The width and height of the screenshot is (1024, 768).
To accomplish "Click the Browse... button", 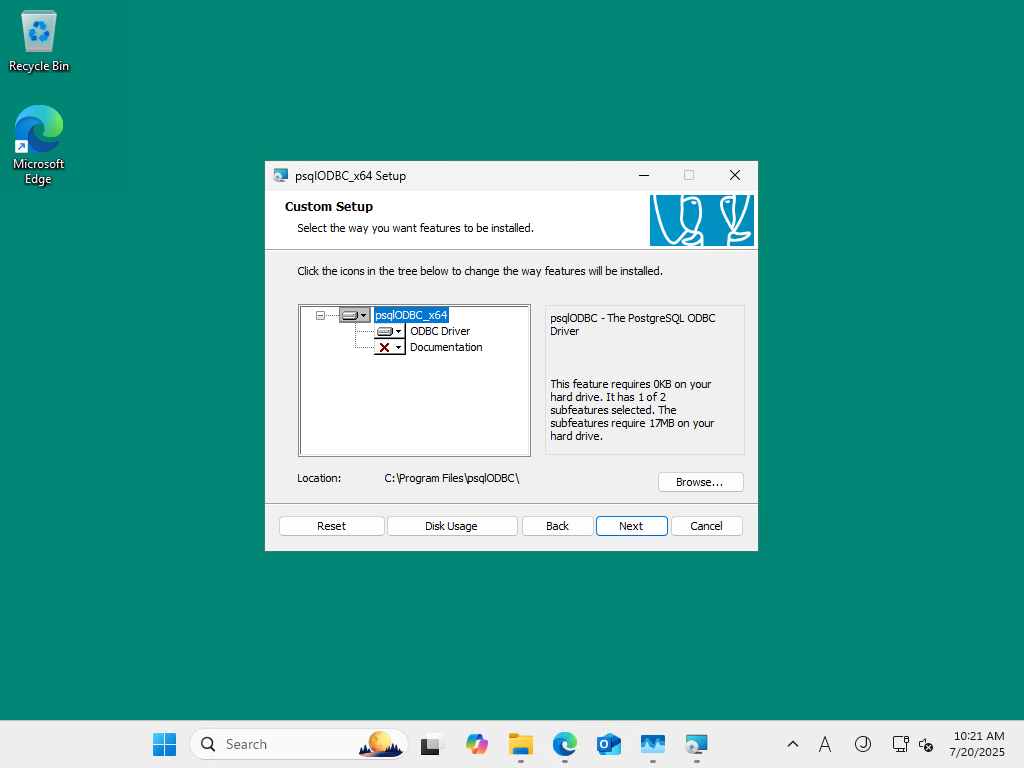I will (700, 482).
